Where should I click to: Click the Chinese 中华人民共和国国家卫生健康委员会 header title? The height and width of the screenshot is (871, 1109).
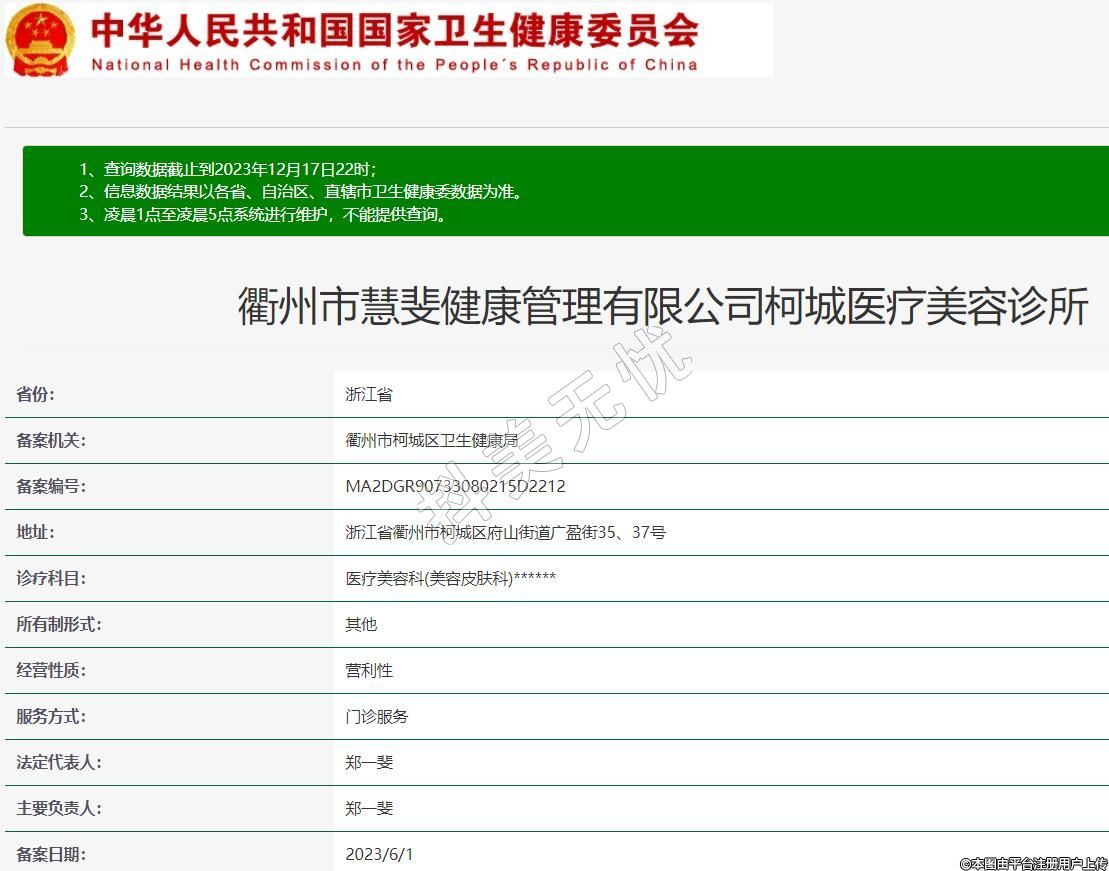(x=394, y=30)
